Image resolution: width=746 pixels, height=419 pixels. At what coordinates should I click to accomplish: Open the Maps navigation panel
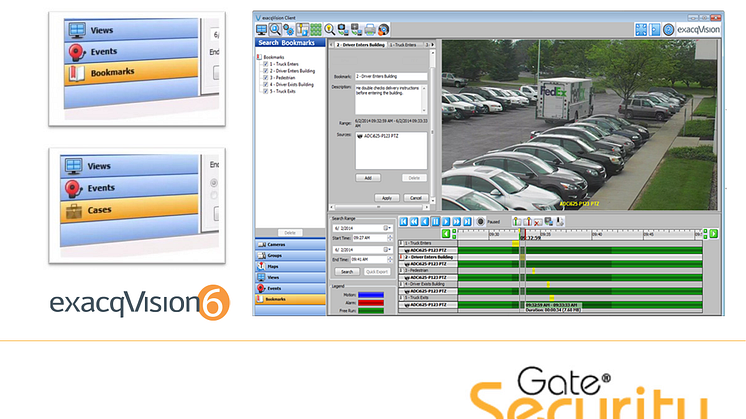[290, 266]
